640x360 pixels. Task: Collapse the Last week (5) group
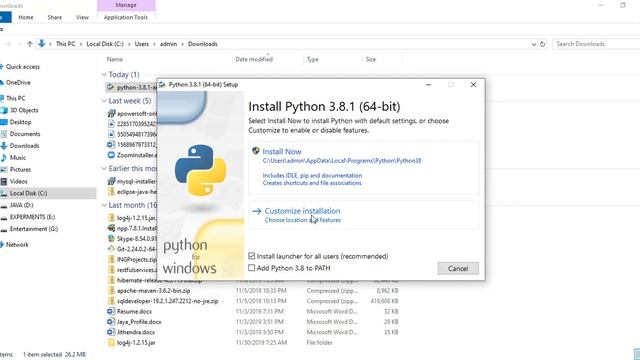(x=104, y=101)
